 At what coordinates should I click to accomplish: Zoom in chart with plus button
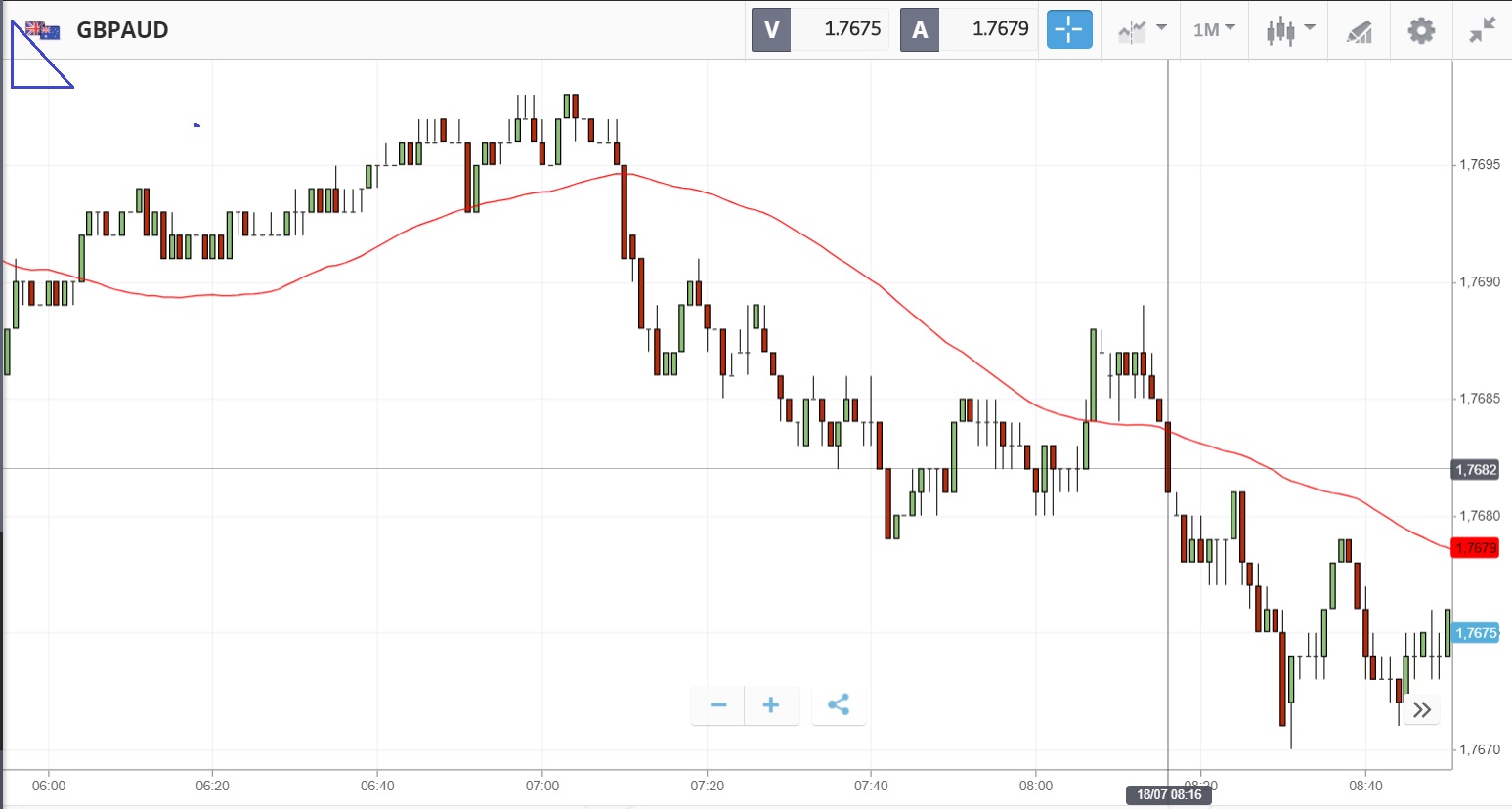click(x=771, y=704)
